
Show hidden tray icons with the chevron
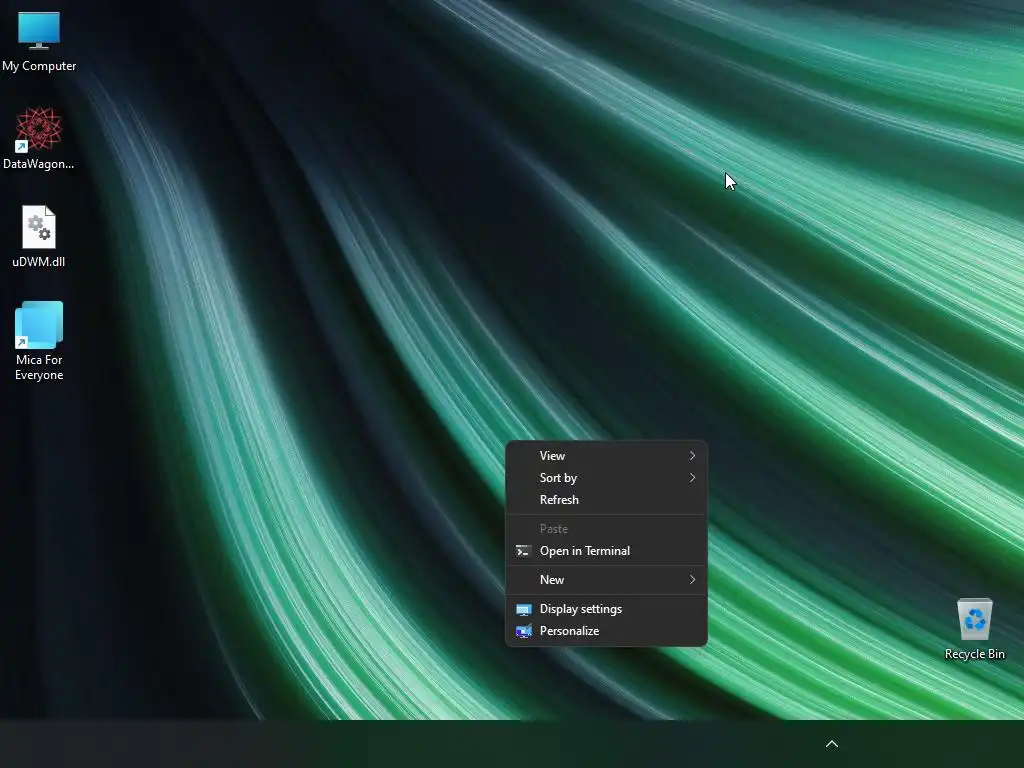831,744
